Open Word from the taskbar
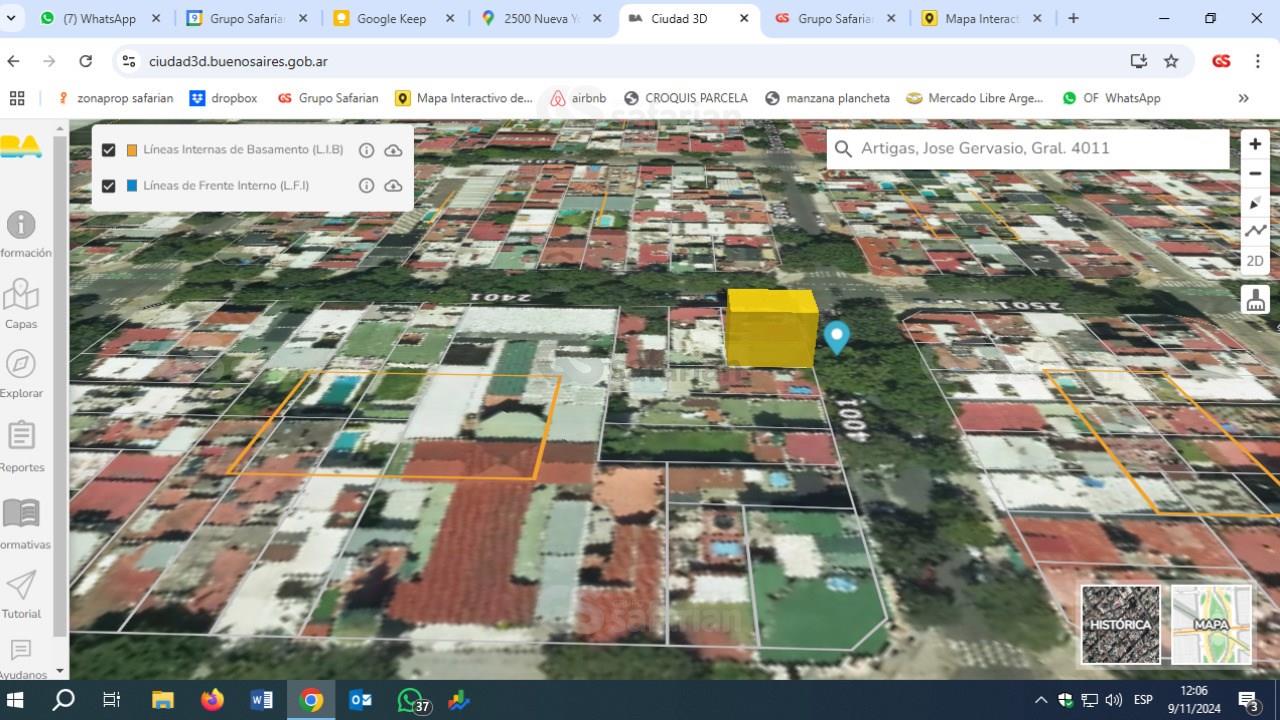This screenshot has height=720, width=1280. tap(262, 700)
